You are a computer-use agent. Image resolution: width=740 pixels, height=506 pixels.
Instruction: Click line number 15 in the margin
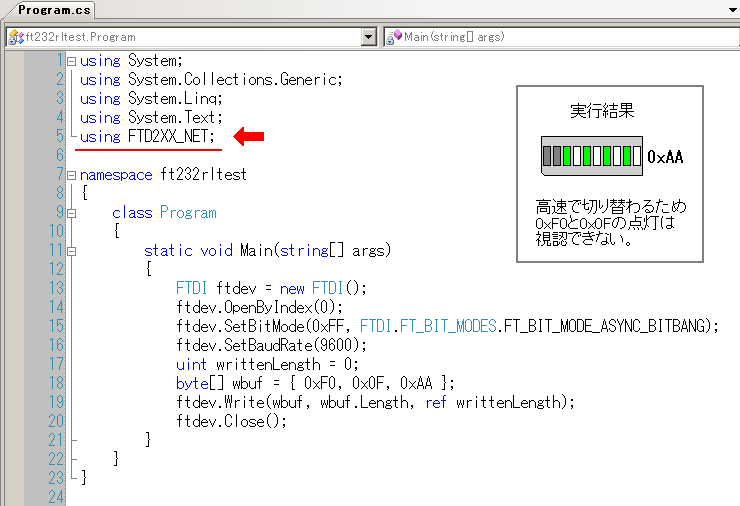[56, 326]
